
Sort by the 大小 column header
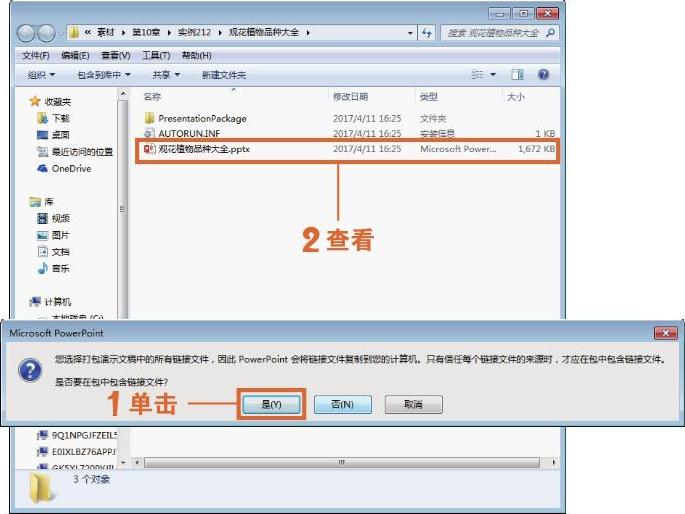click(515, 97)
